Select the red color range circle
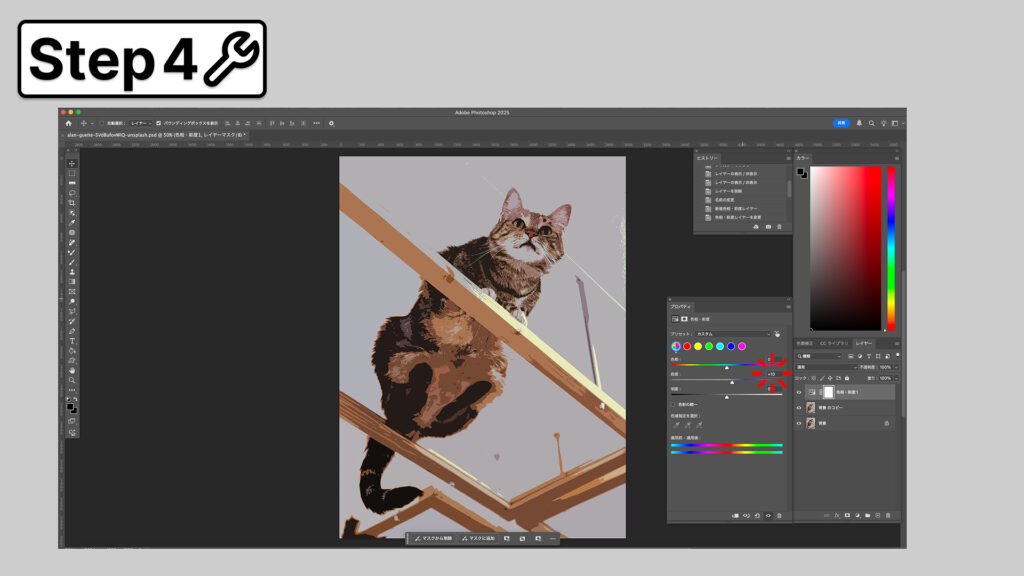Viewport: 1024px width, 576px height. (687, 346)
